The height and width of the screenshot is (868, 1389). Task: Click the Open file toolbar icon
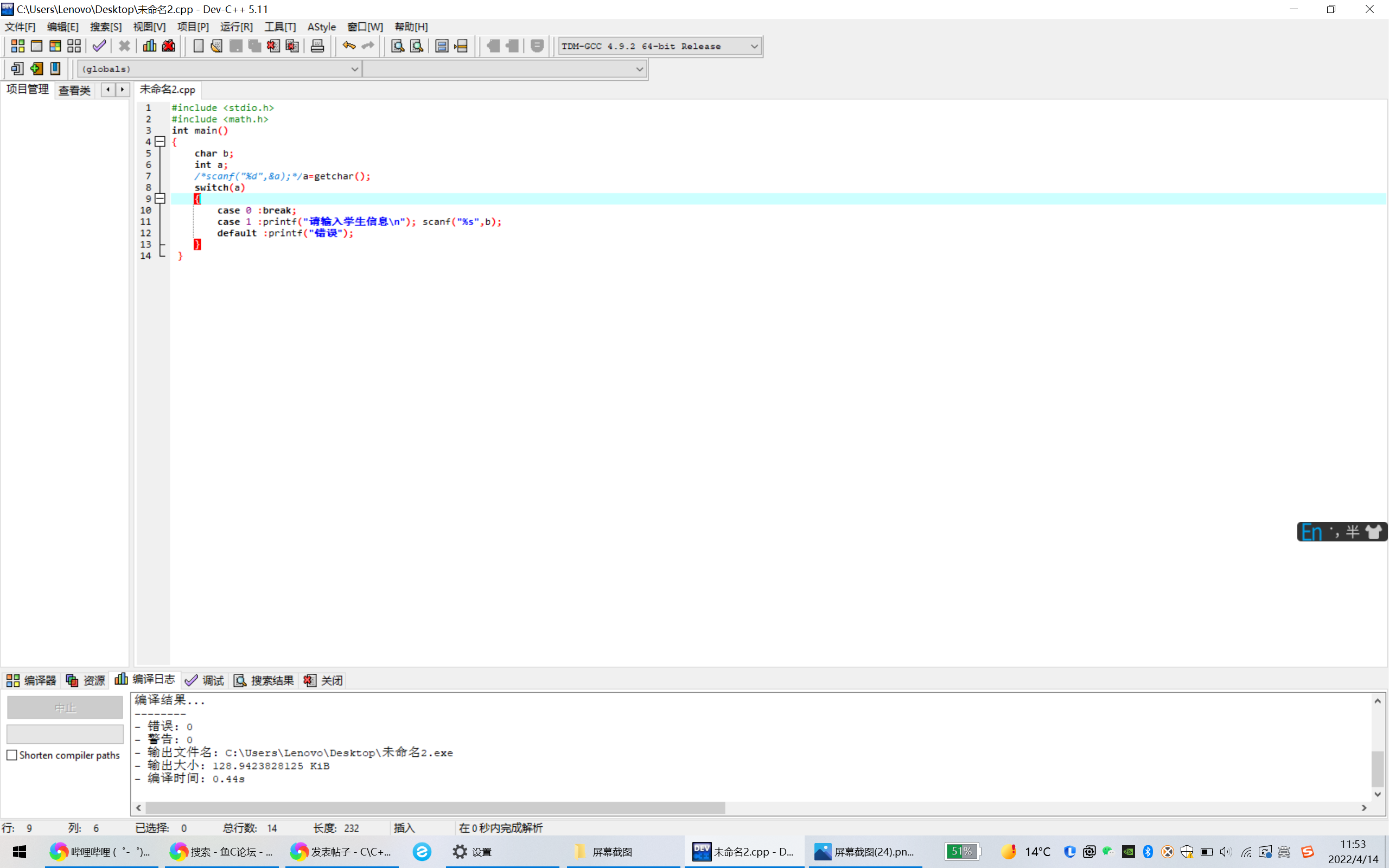[216, 46]
